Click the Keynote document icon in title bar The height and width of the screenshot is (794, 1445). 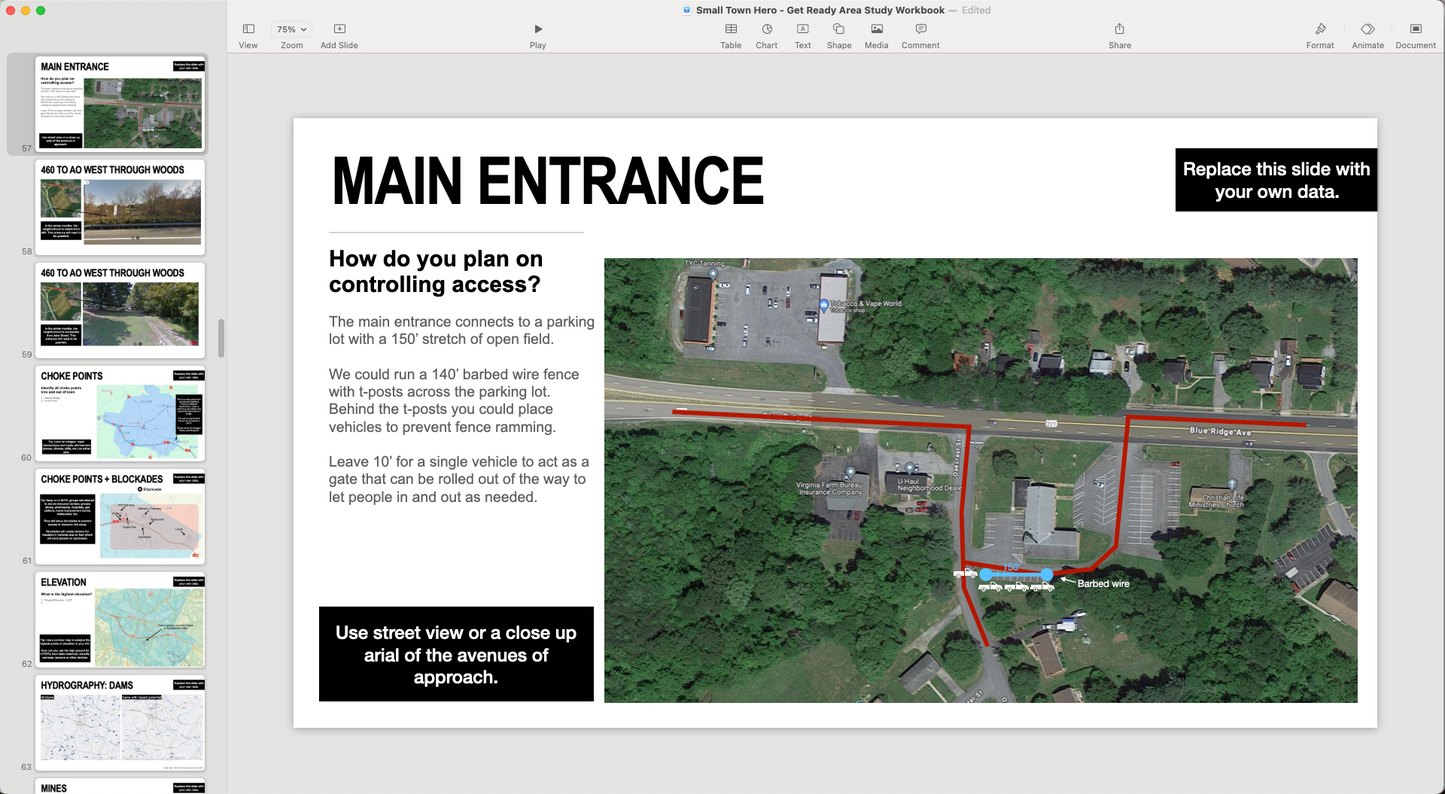(x=687, y=10)
